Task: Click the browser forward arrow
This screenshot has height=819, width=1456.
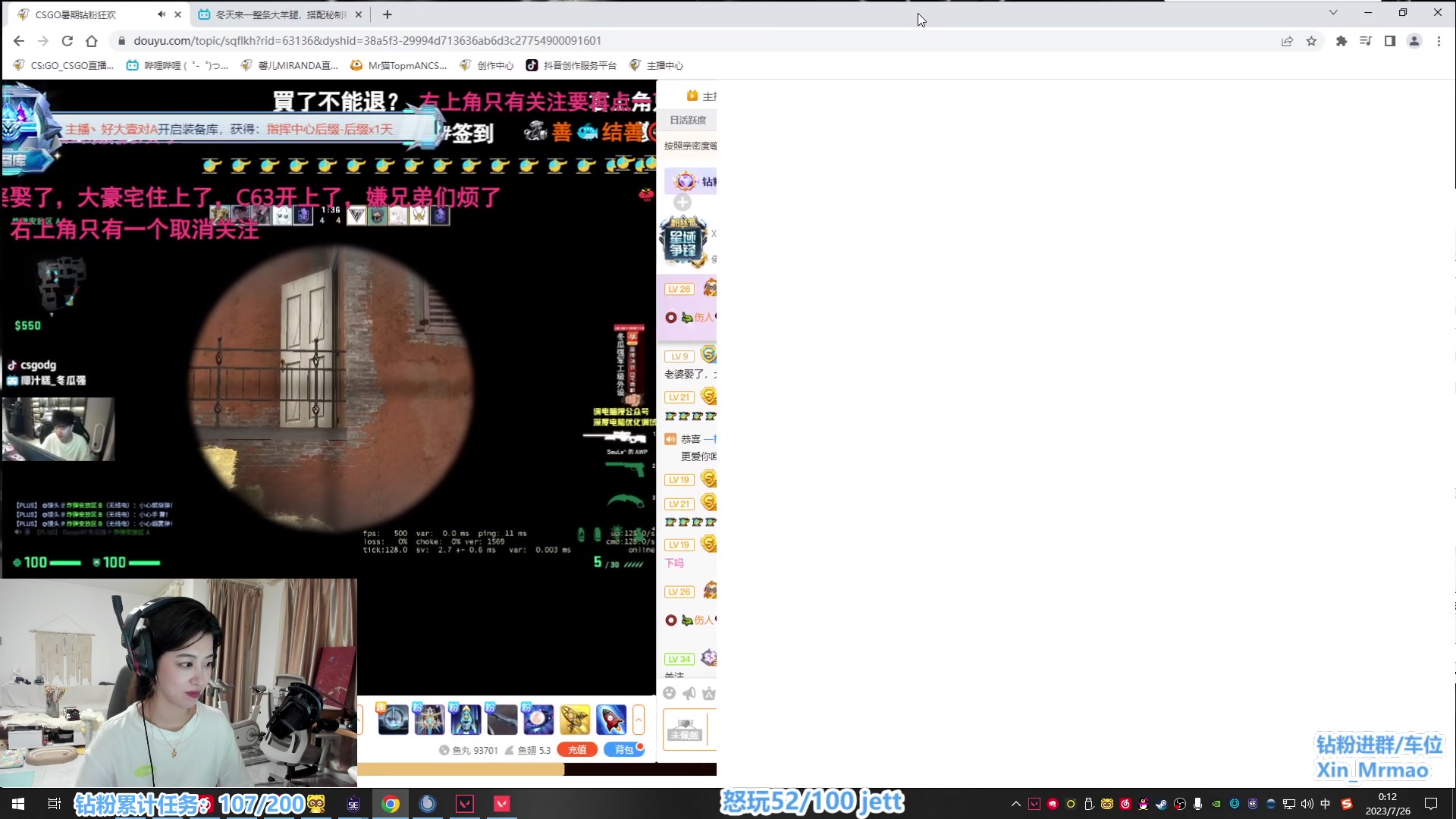Action: [x=43, y=41]
